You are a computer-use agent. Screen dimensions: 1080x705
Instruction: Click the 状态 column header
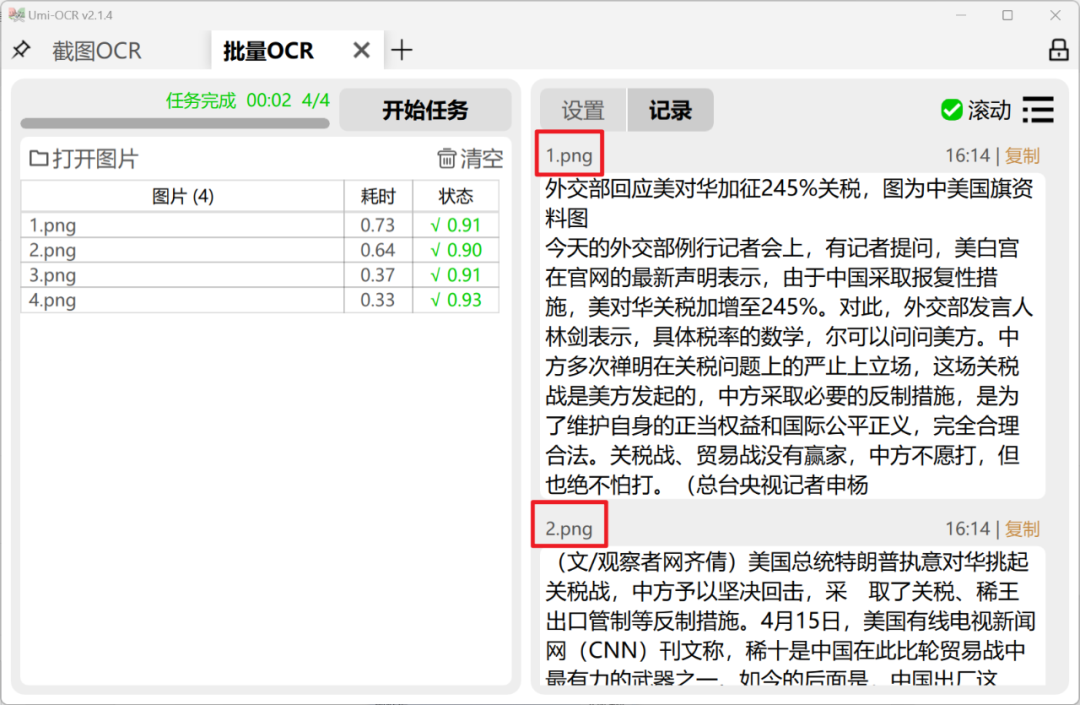coord(455,197)
